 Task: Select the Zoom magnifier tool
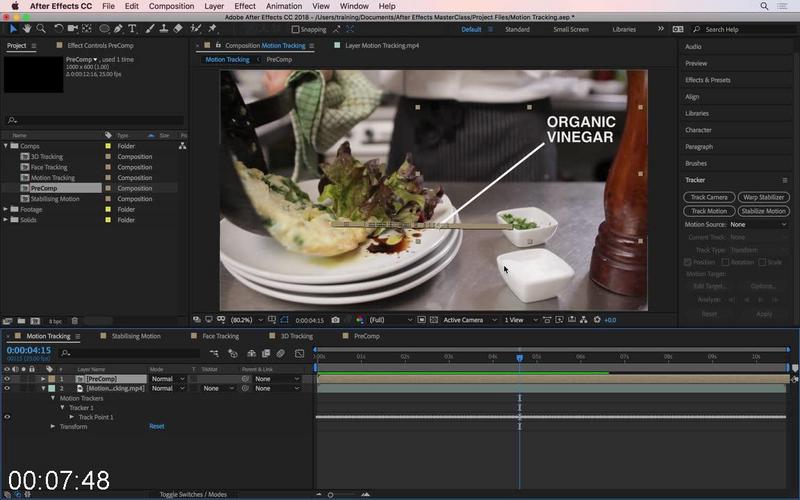(41, 29)
